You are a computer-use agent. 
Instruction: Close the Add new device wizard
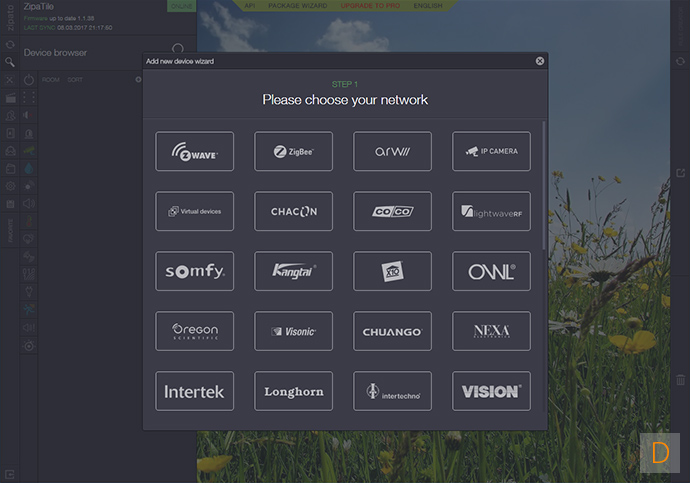tap(540, 61)
